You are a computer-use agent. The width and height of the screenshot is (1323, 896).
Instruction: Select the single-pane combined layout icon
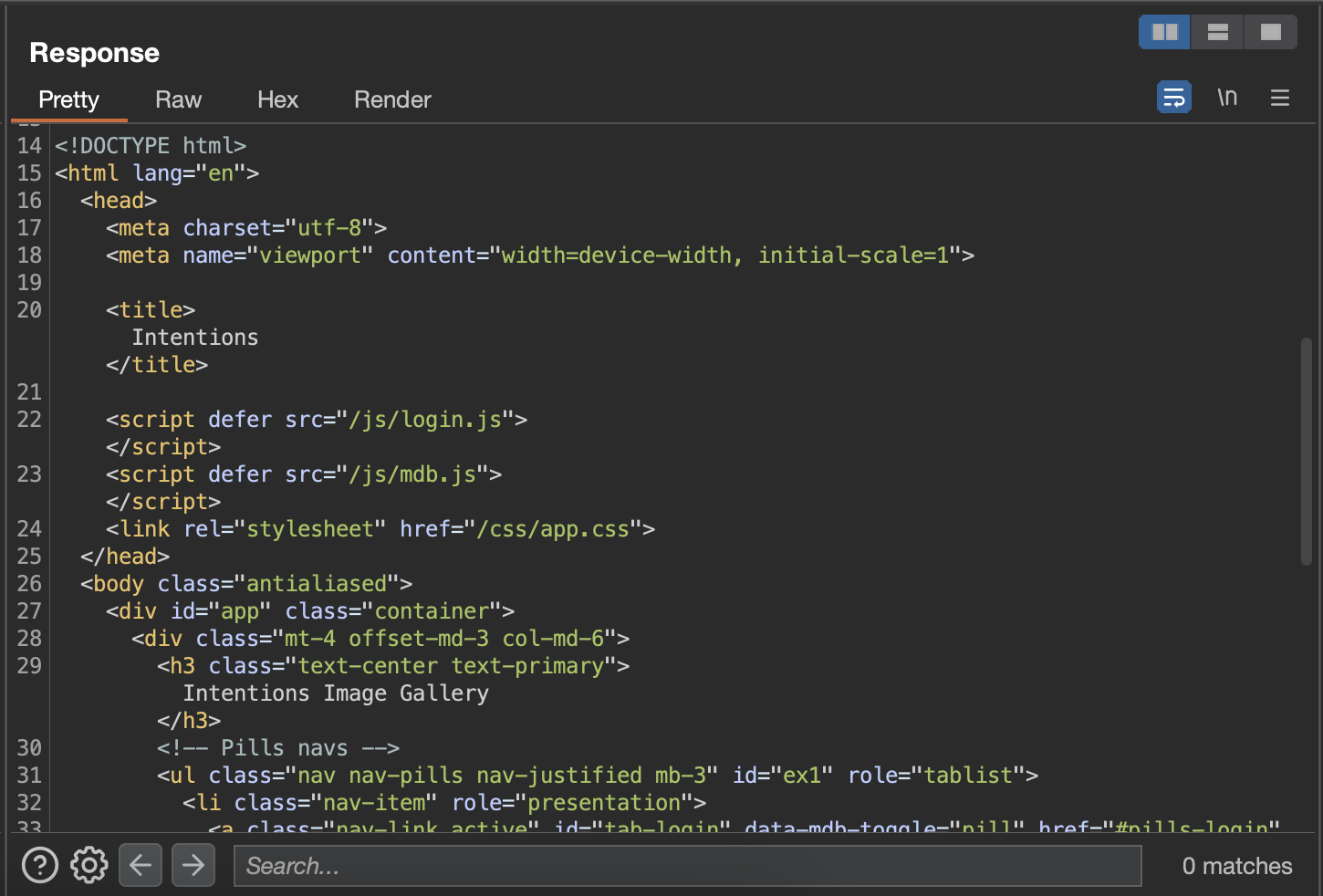click(1270, 33)
